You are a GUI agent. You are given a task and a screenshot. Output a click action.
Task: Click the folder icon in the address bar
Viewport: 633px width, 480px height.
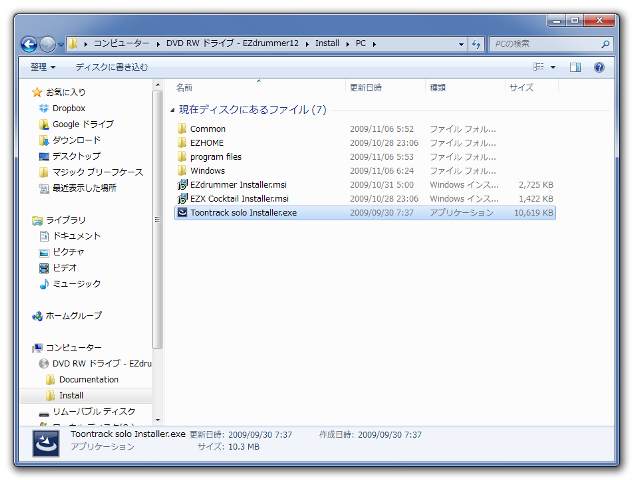click(x=73, y=44)
